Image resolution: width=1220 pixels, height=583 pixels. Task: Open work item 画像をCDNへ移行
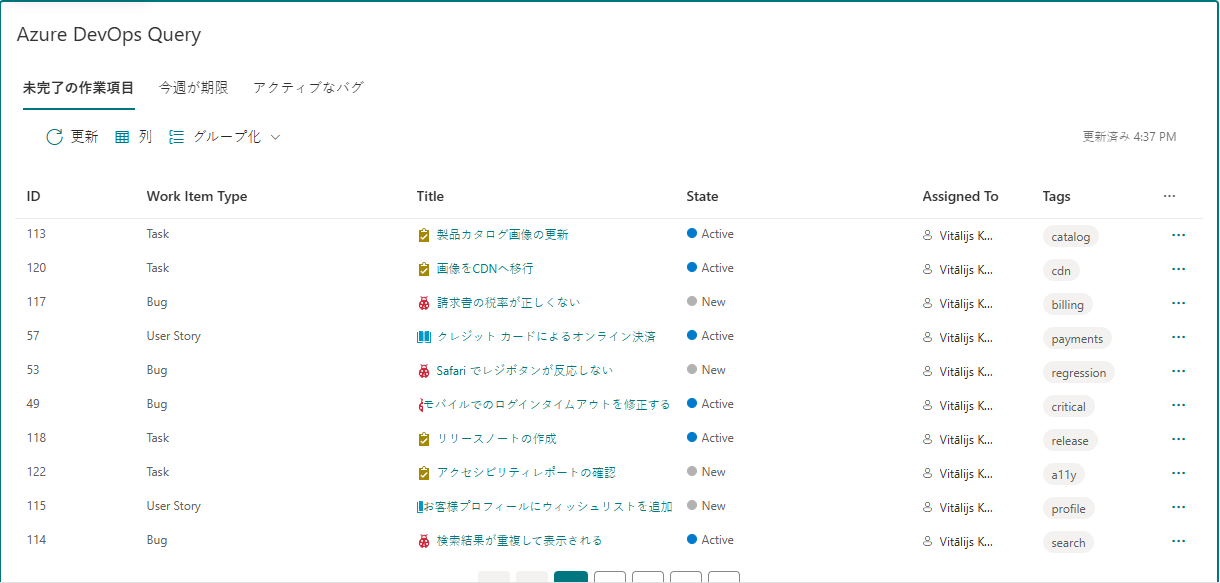tap(485, 269)
